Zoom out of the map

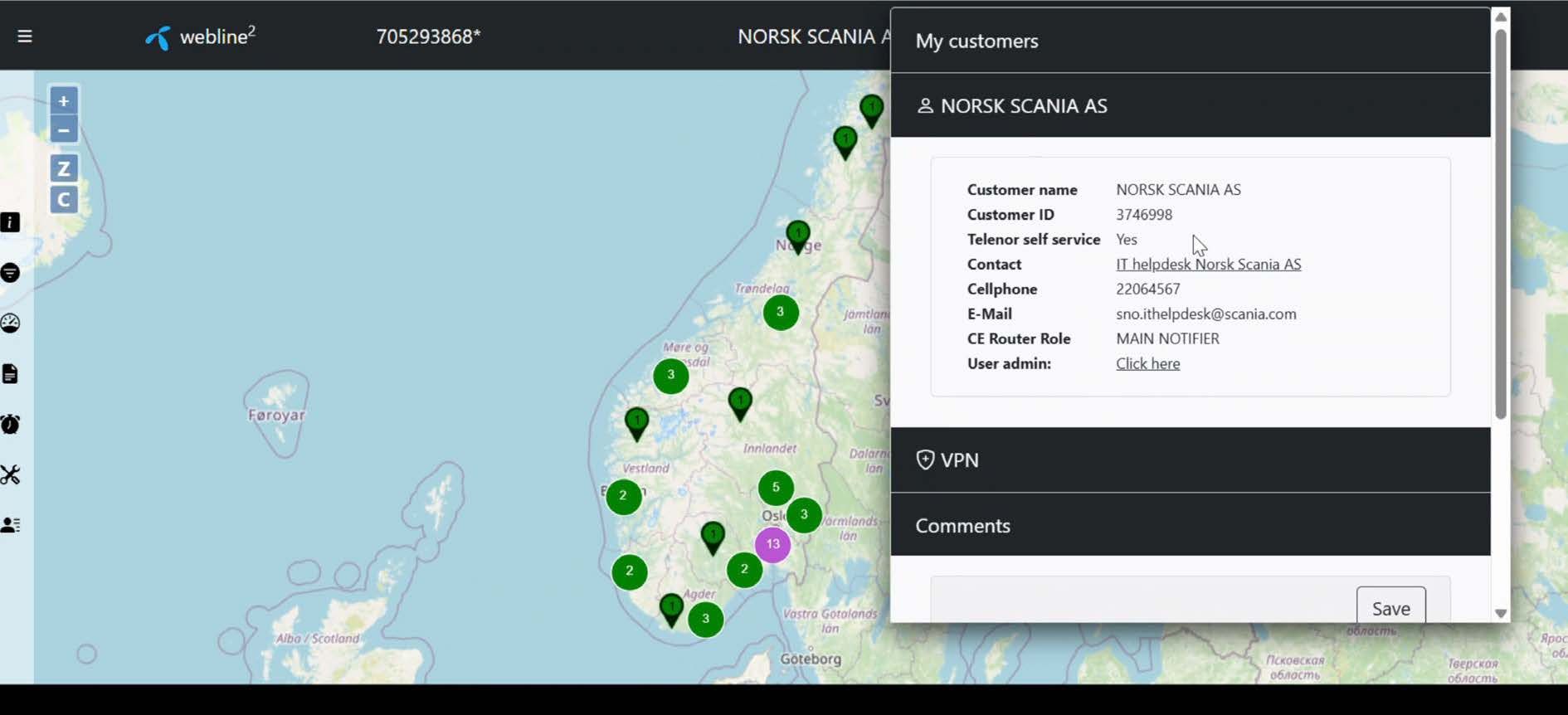pyautogui.click(x=64, y=130)
